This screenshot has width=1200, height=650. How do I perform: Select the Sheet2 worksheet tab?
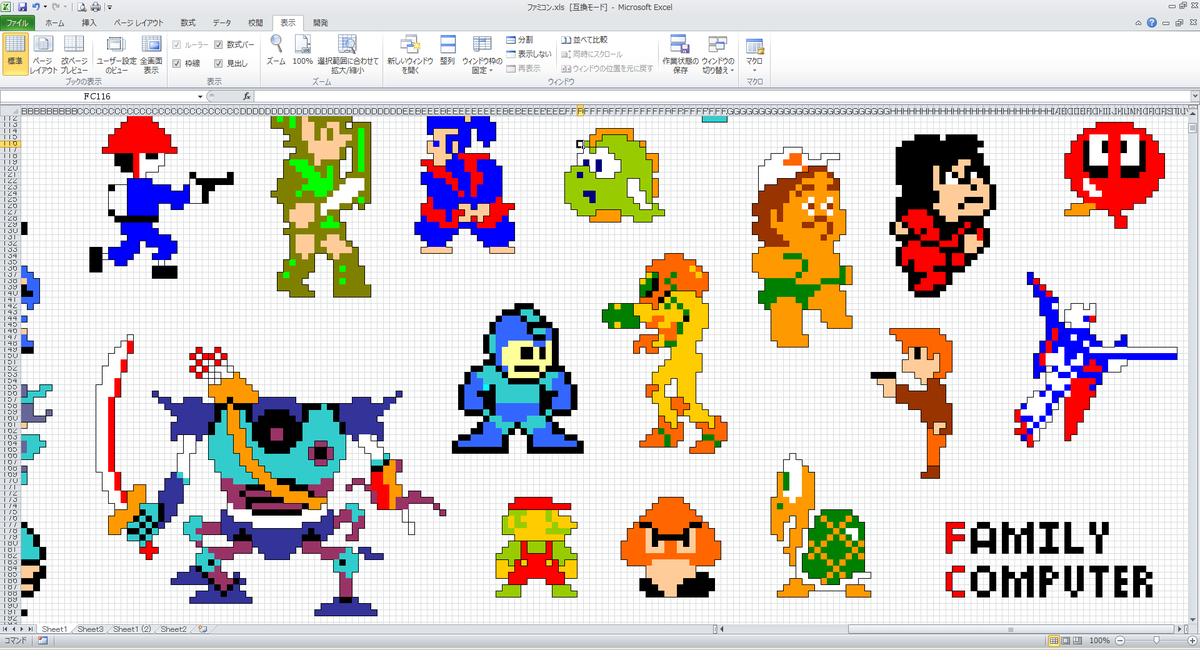174,629
